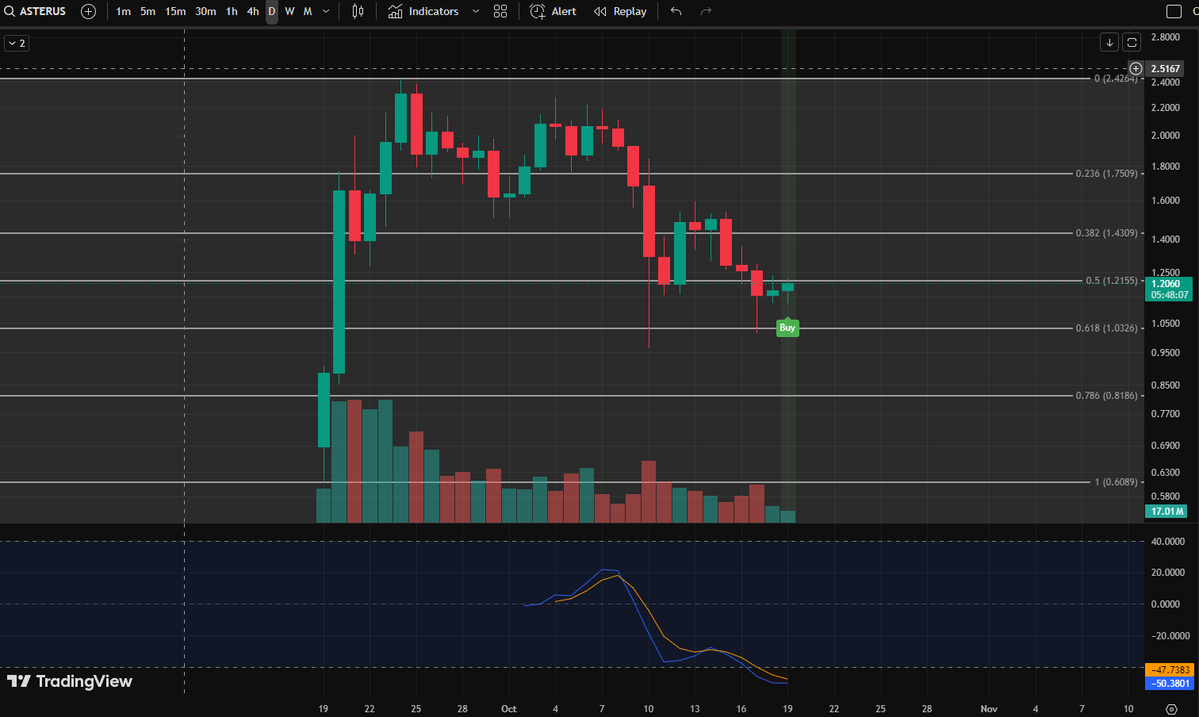The width and height of the screenshot is (1199, 717).
Task: Open chart settings gear at bottom right
Action: [x=1171, y=709]
